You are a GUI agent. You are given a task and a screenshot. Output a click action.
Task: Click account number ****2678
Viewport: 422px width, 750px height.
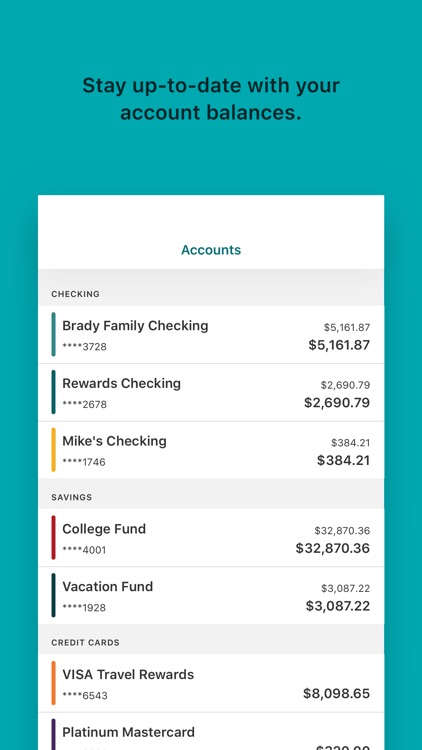pyautogui.click(x=85, y=405)
